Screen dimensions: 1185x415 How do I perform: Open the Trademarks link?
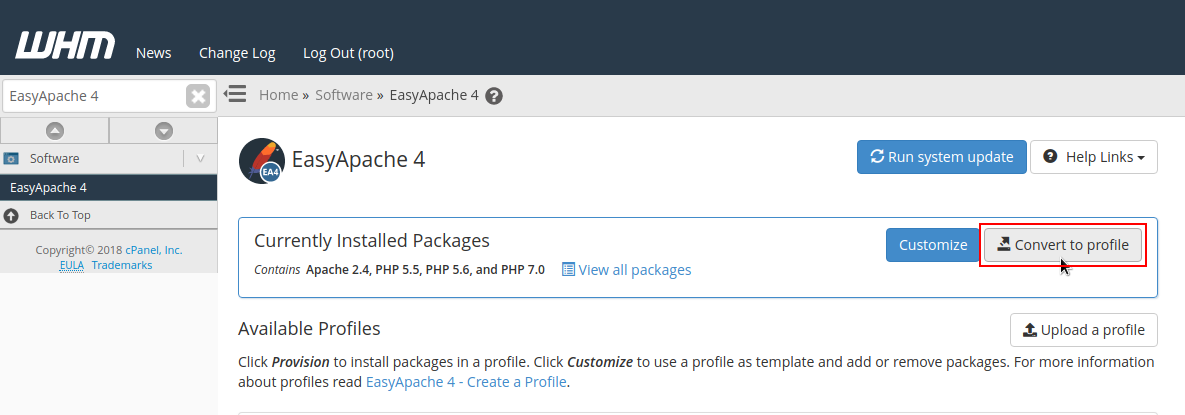[122, 265]
